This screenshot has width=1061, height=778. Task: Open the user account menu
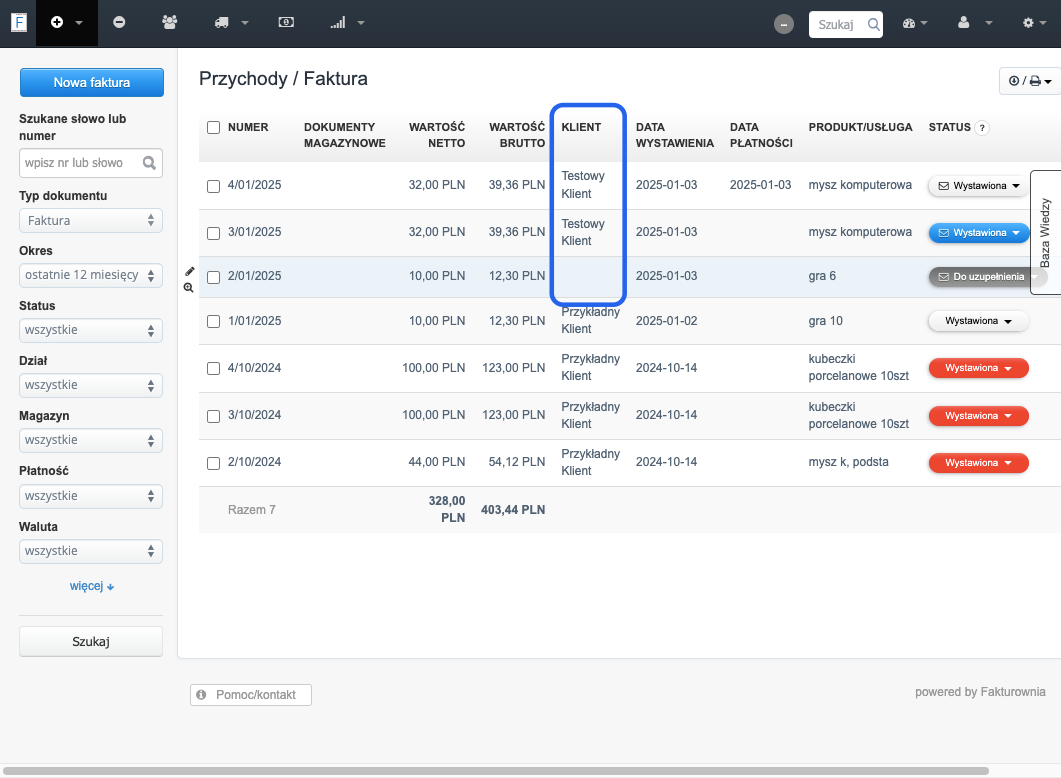[x=974, y=23]
